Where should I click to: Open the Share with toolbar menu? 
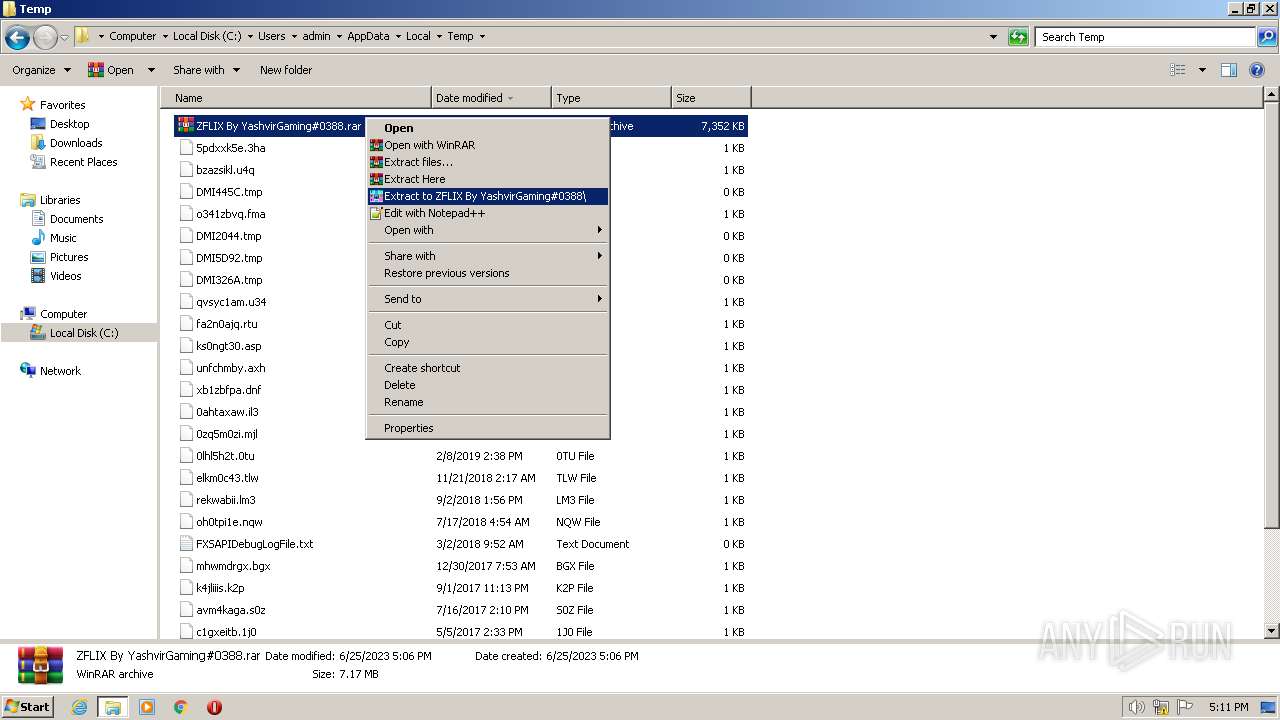206,70
